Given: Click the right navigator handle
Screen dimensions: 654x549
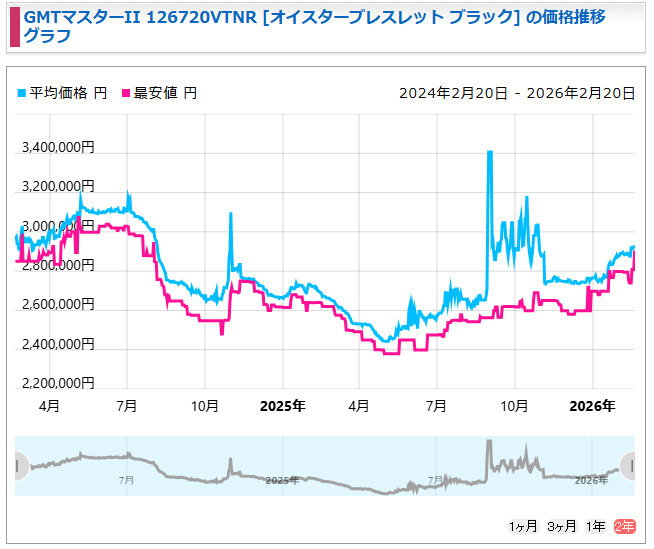Looking at the screenshot, I should [x=629, y=465].
